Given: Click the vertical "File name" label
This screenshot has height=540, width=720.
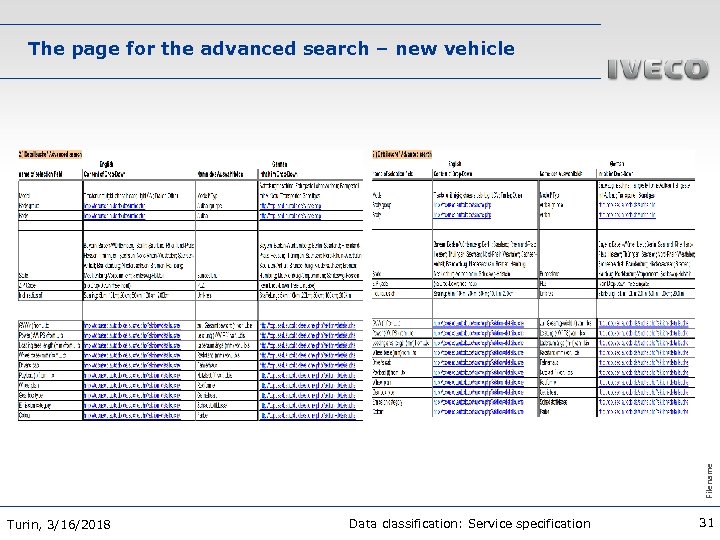Looking at the screenshot, I should point(709,481).
